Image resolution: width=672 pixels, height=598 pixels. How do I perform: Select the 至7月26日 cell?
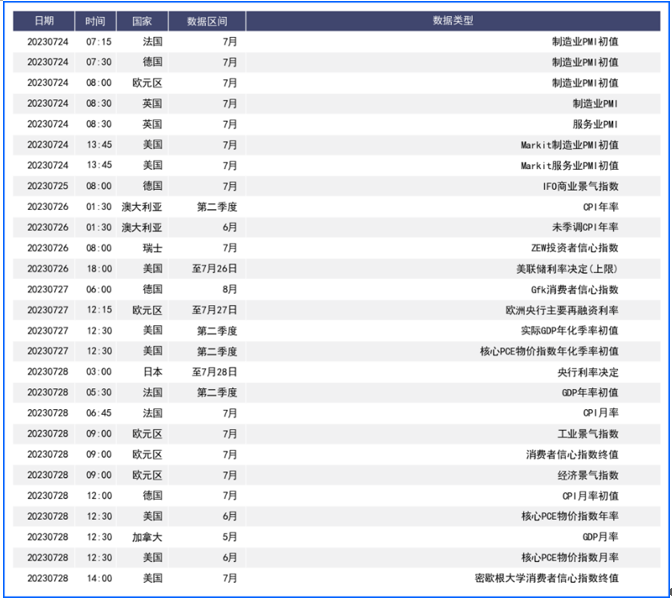214,269
